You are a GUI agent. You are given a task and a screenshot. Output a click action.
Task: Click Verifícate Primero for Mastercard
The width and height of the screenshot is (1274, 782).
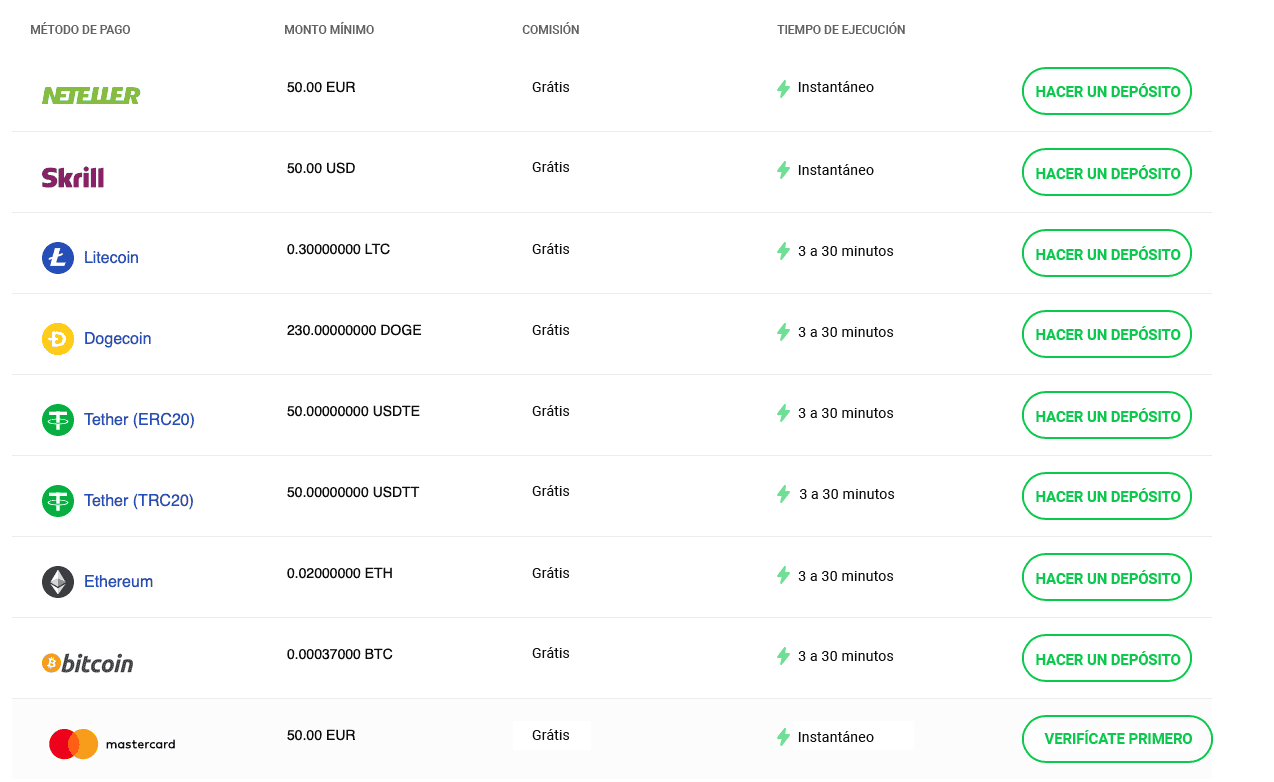1117,739
